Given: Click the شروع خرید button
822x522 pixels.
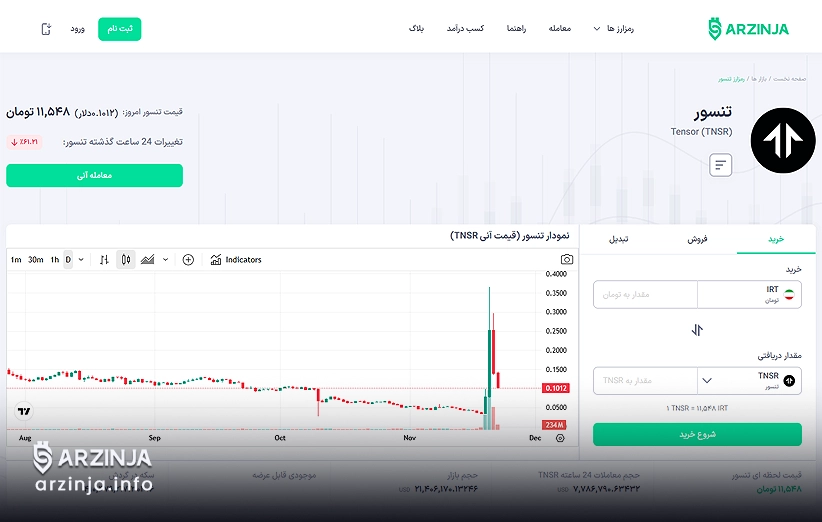Looking at the screenshot, I should coord(697,434).
